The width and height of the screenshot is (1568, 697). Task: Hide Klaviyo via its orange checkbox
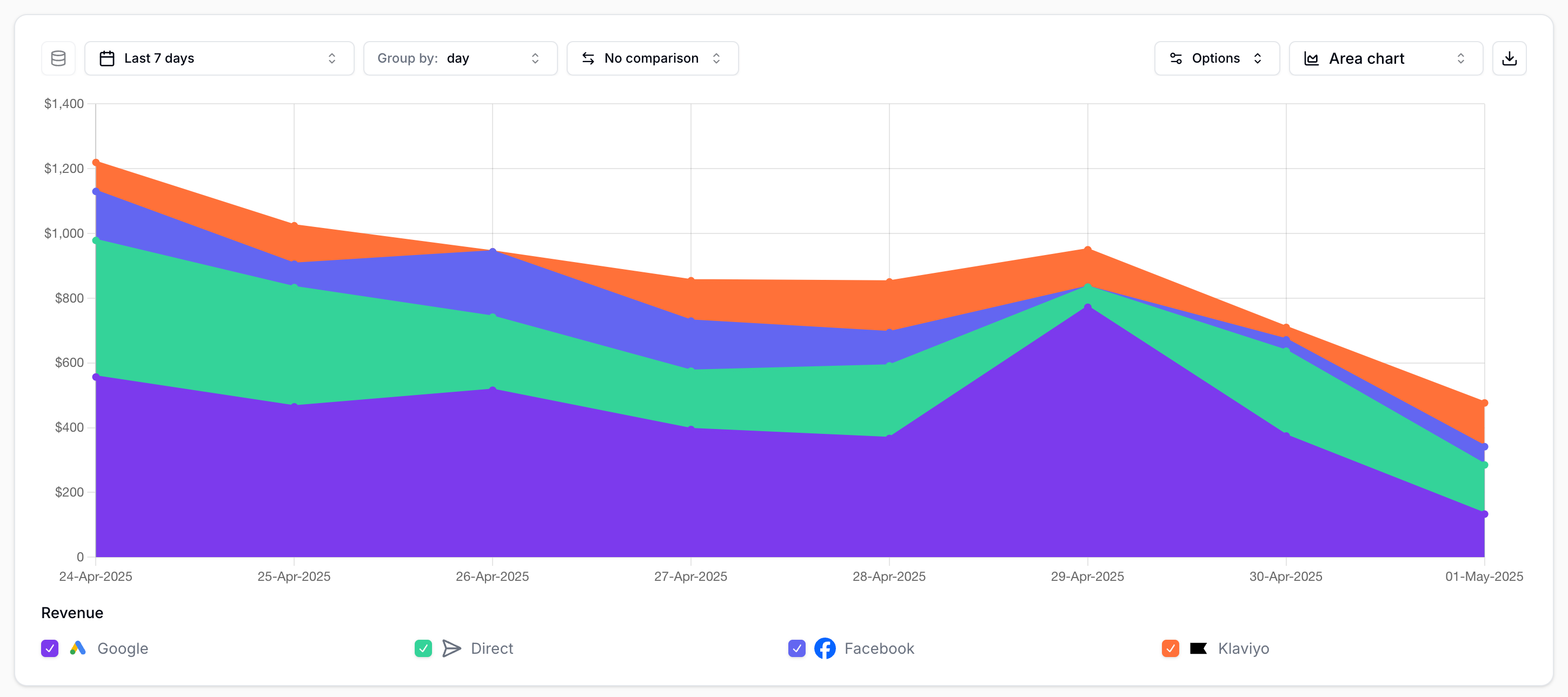(1170, 648)
